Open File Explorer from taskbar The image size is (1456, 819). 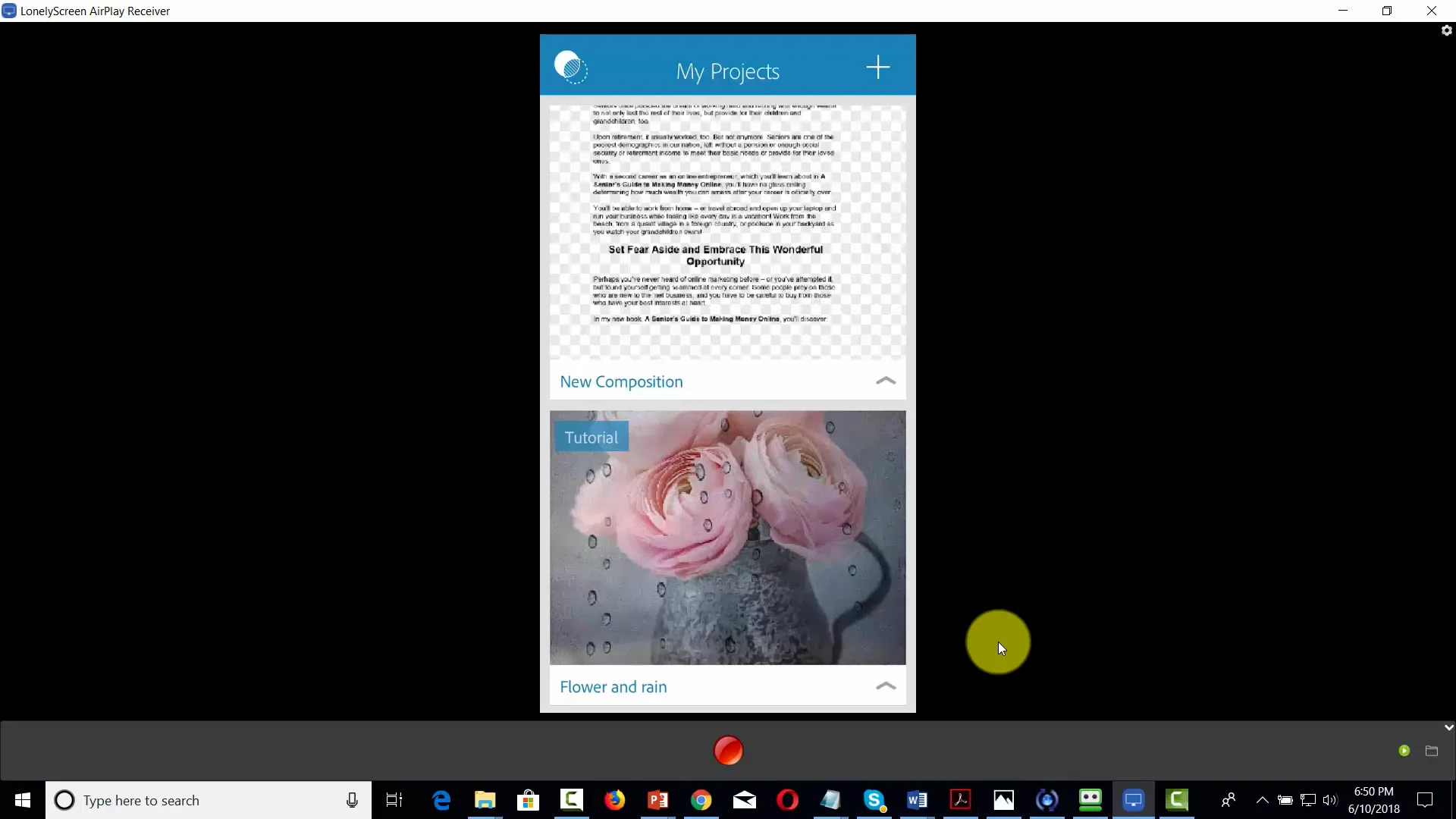485,800
